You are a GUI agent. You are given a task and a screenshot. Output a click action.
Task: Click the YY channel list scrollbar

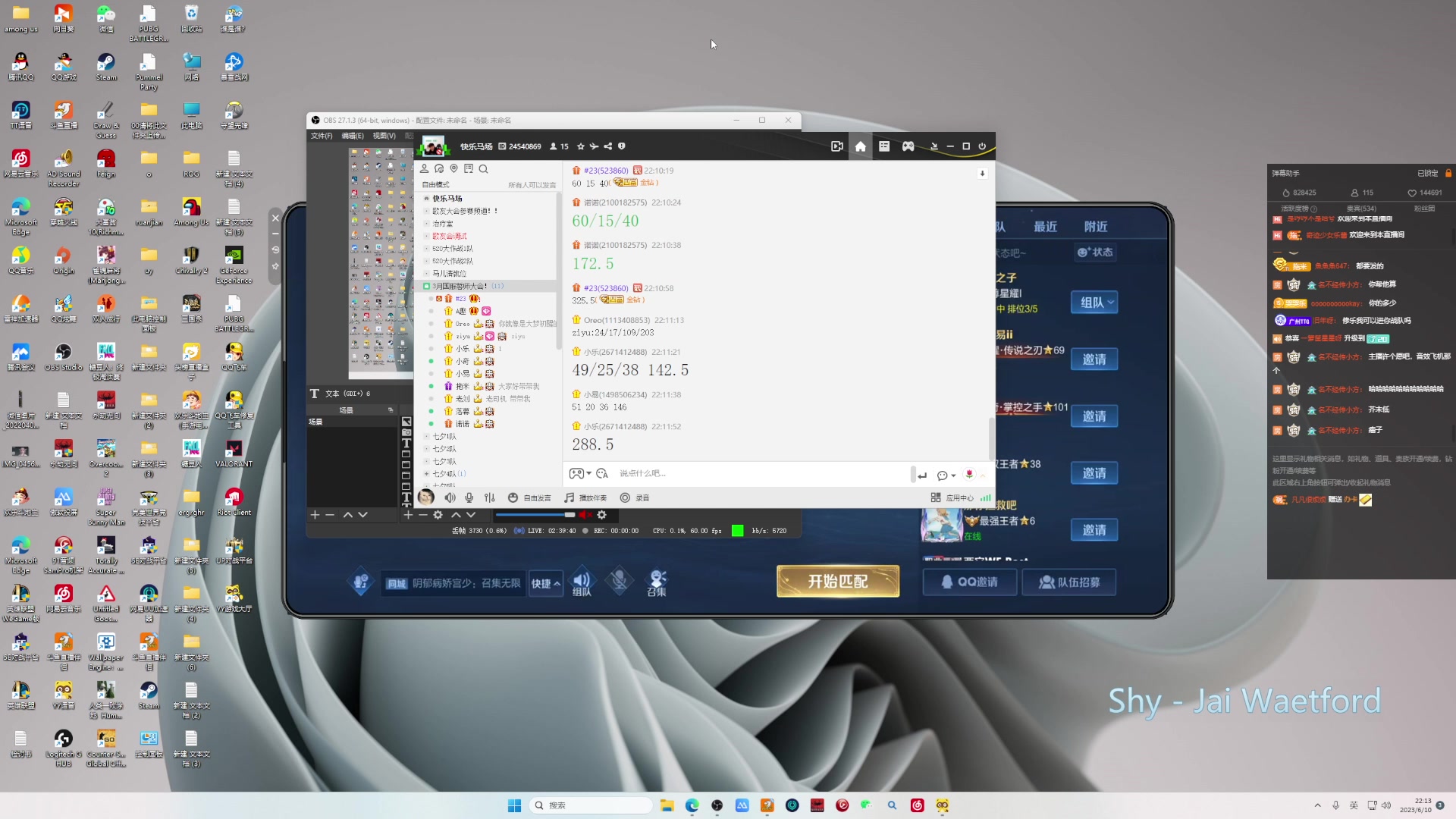(x=559, y=269)
